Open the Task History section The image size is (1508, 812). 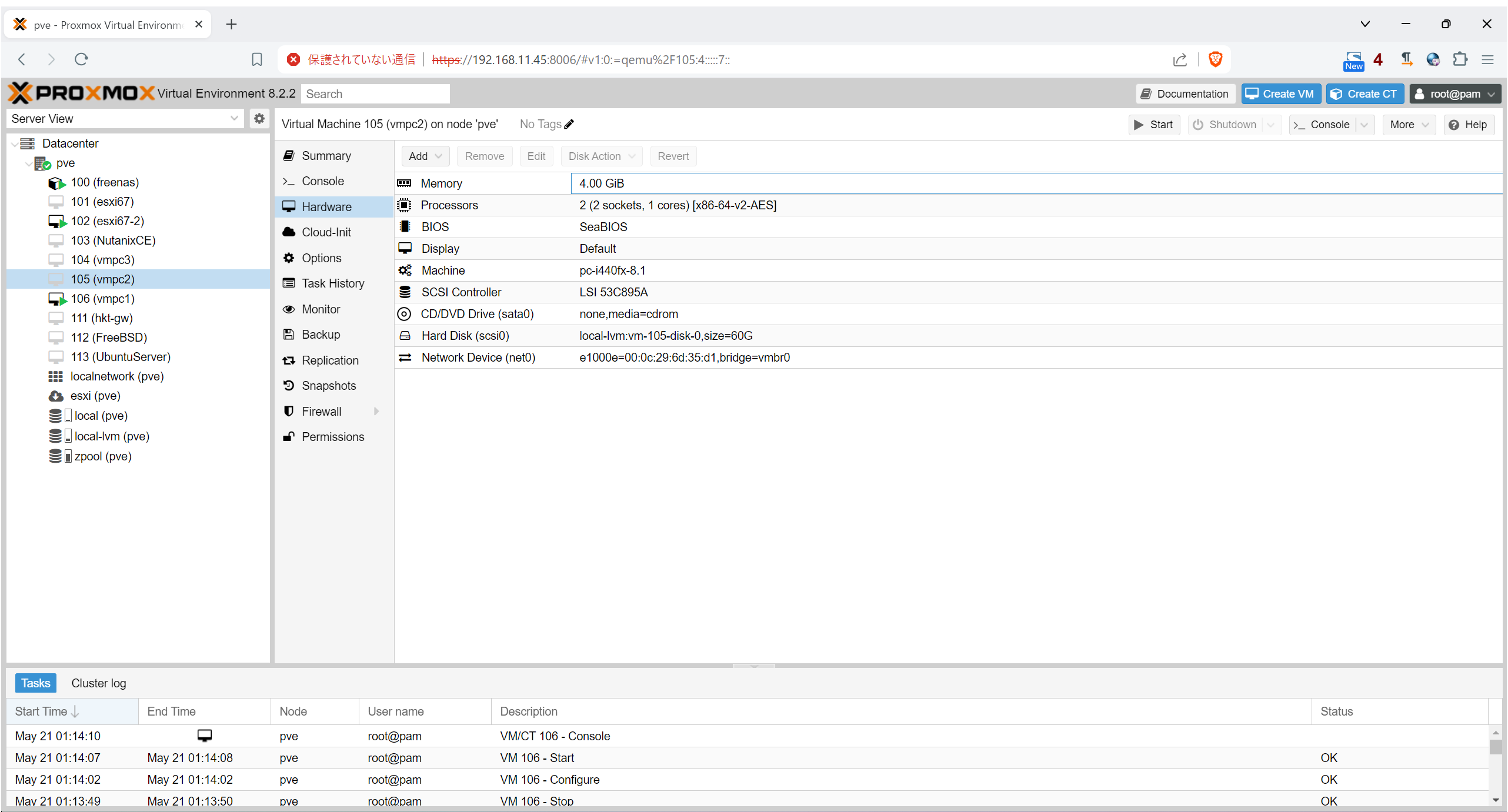coord(333,283)
